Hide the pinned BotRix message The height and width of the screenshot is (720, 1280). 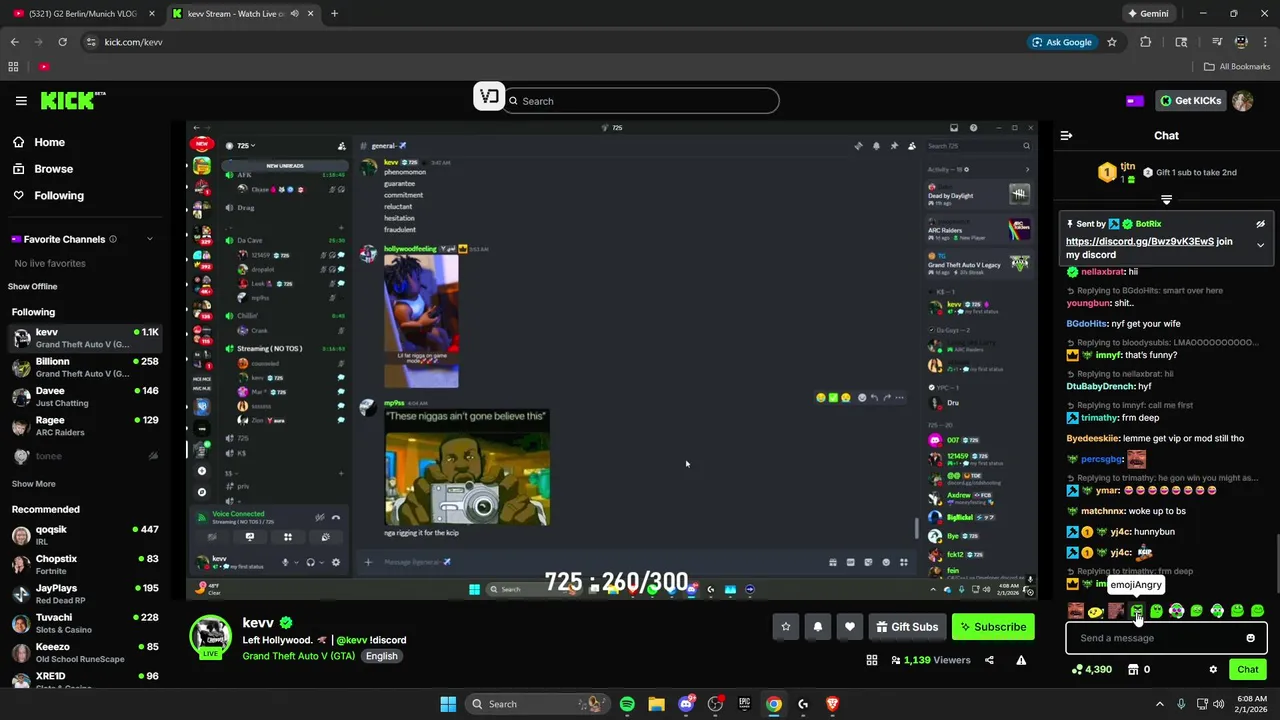[1260, 224]
